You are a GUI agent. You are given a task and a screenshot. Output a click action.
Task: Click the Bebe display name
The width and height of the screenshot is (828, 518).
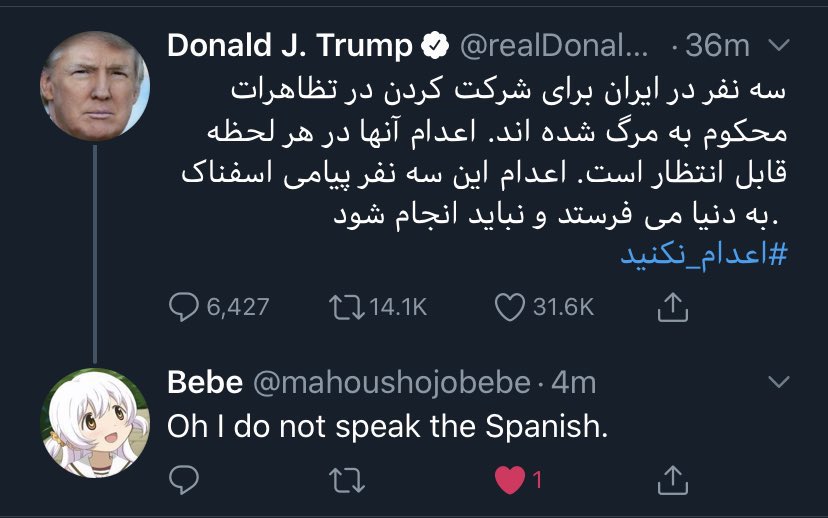[205, 382]
